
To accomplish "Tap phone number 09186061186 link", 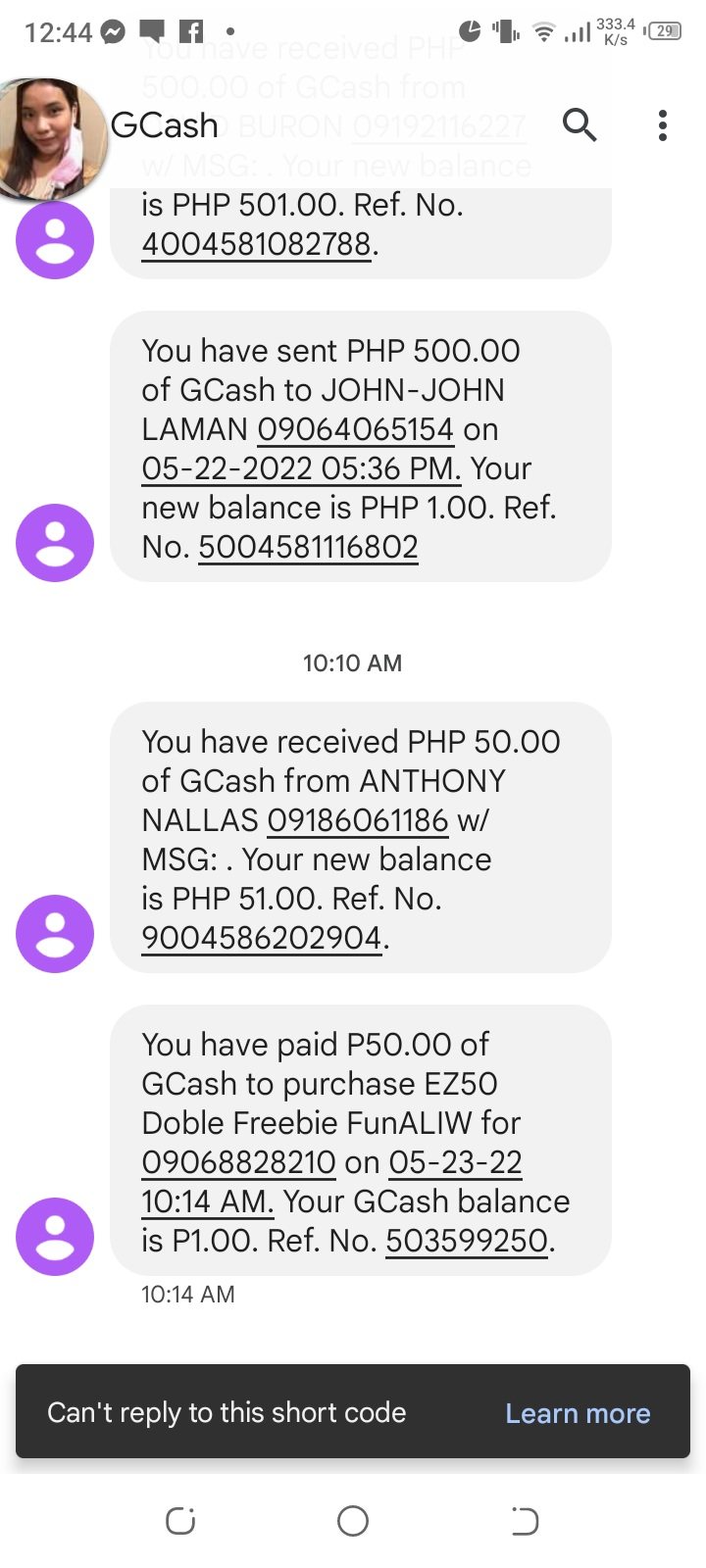I will 358,820.
